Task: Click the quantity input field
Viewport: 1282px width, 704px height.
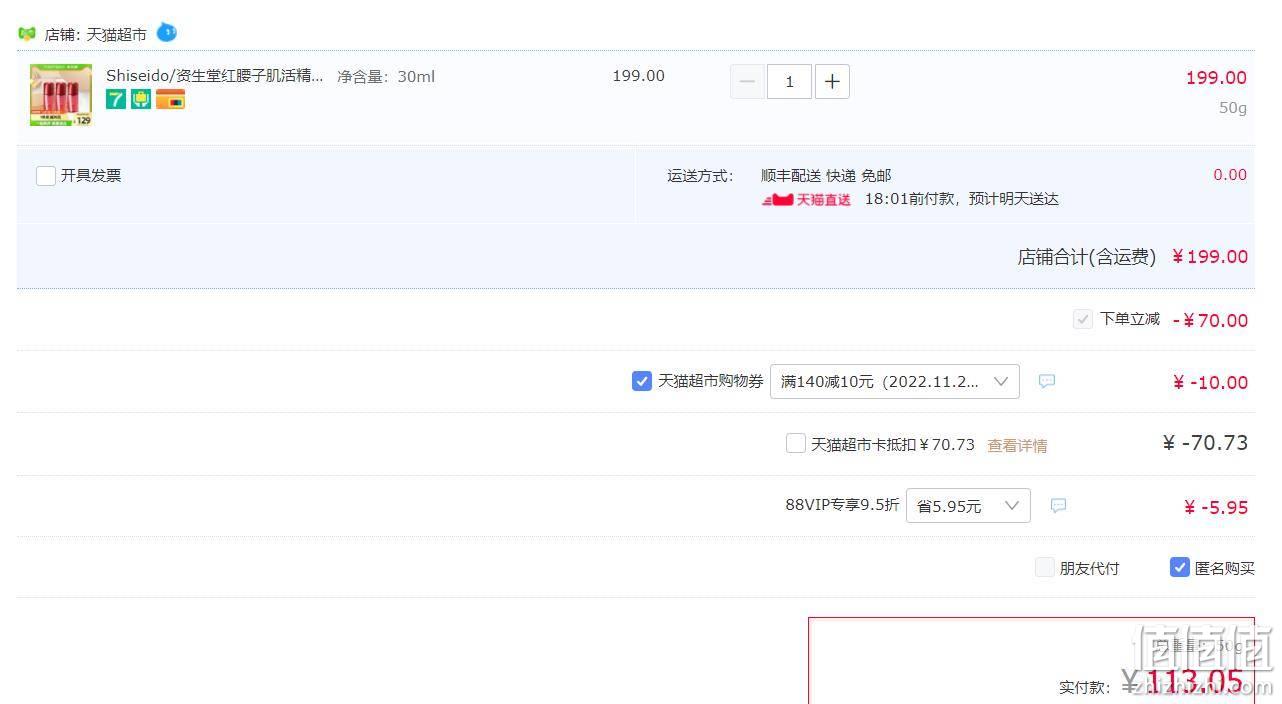Action: (x=789, y=81)
